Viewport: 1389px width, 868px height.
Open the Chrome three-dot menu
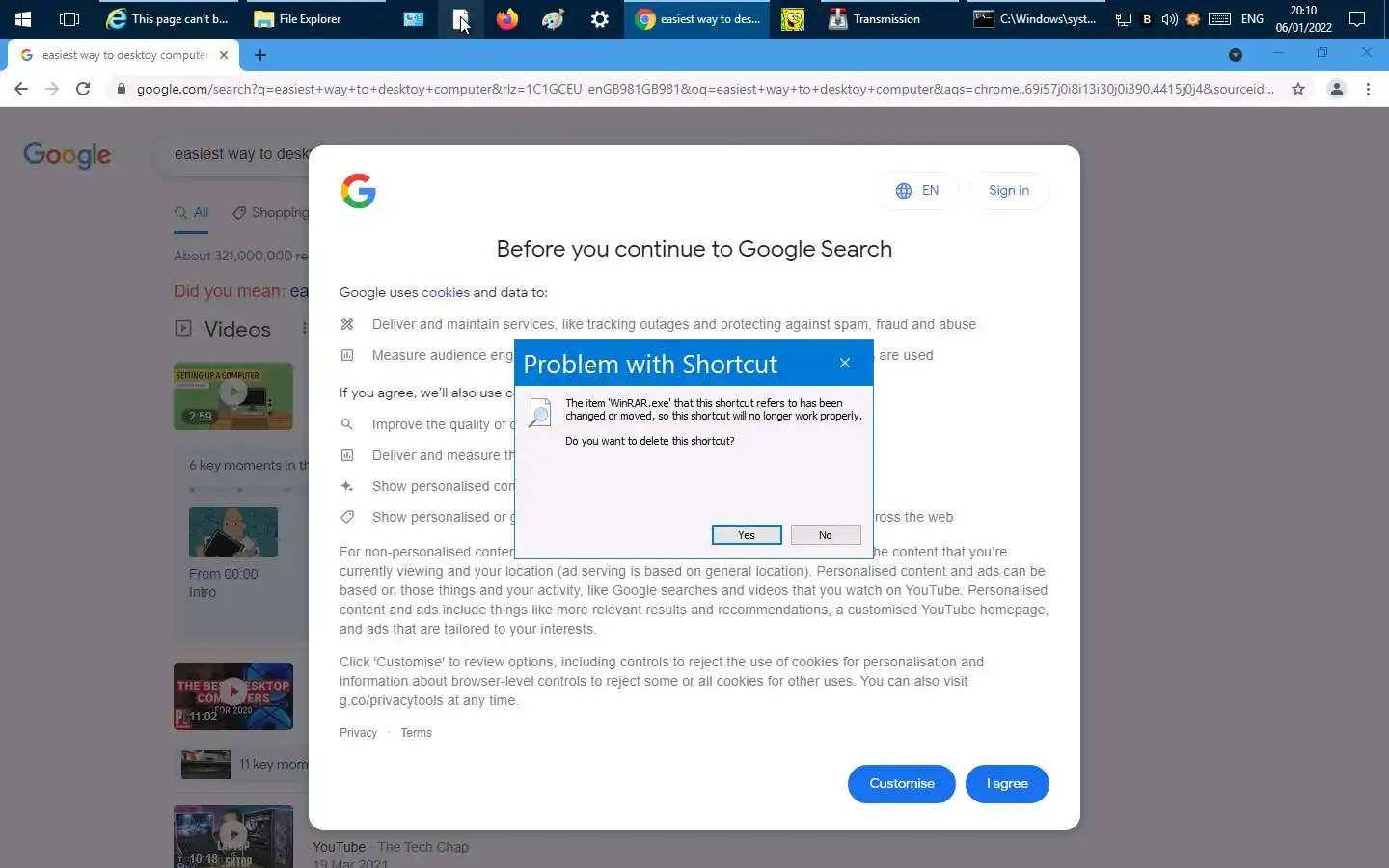tap(1368, 89)
